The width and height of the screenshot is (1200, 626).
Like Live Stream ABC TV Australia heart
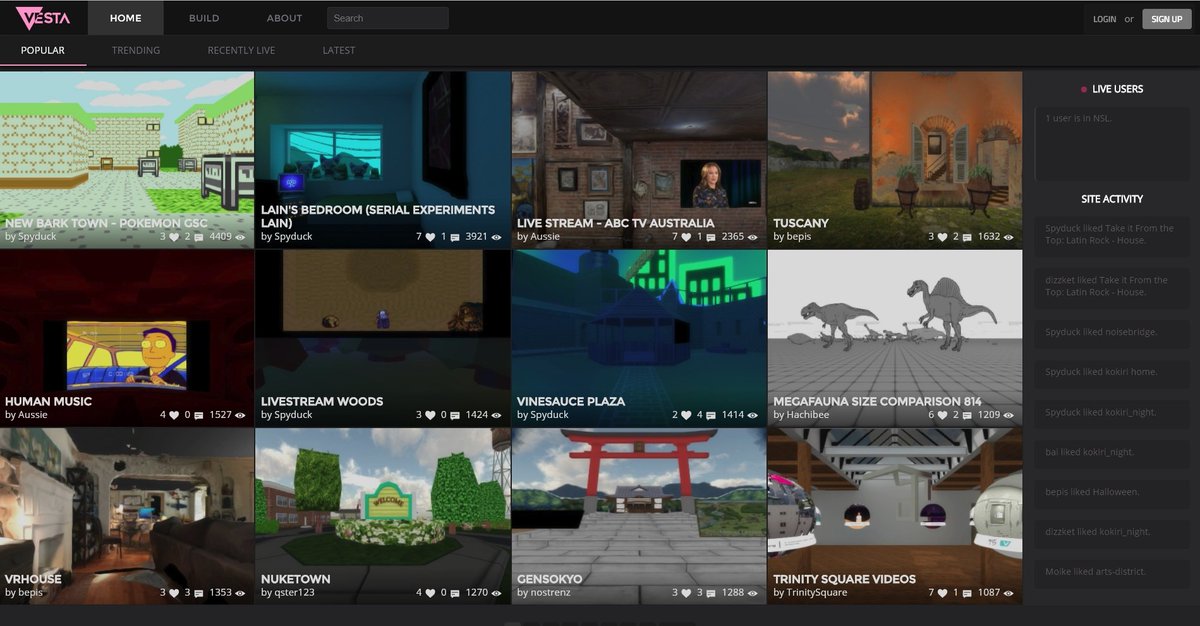pos(686,237)
